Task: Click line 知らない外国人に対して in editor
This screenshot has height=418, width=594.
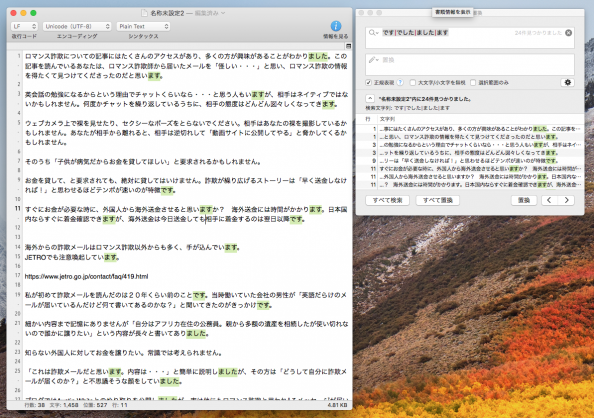Action: click(123, 353)
